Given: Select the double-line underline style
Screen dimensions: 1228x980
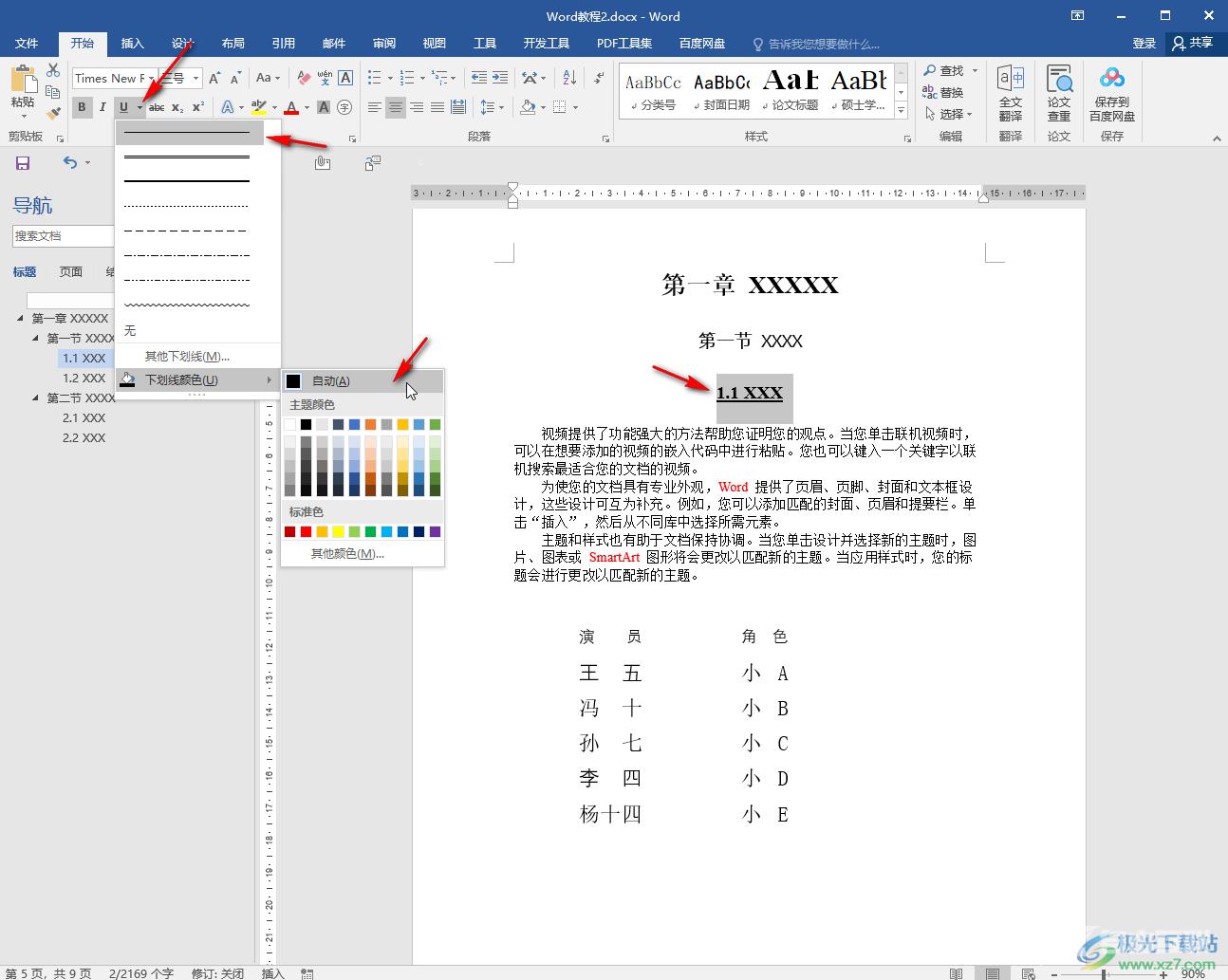Looking at the screenshot, I should pyautogui.click(x=187, y=157).
